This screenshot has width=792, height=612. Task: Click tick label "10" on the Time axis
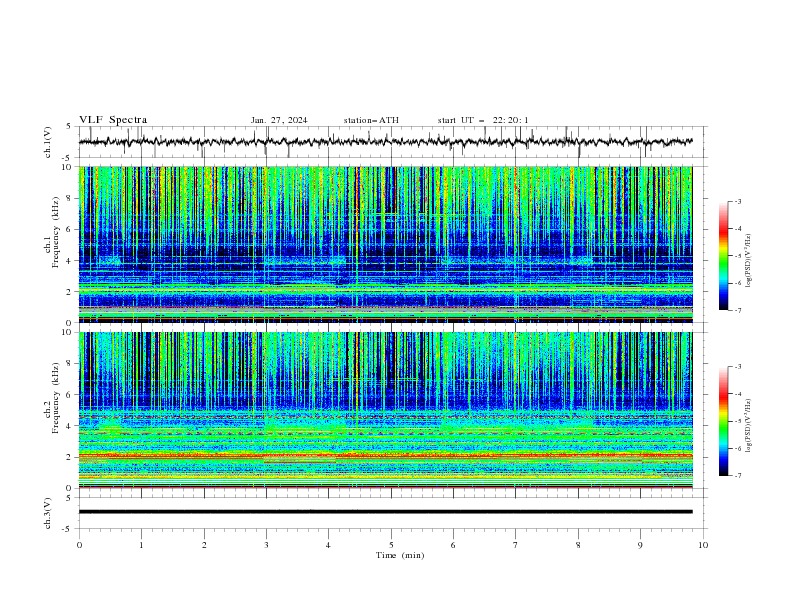[x=703, y=545]
